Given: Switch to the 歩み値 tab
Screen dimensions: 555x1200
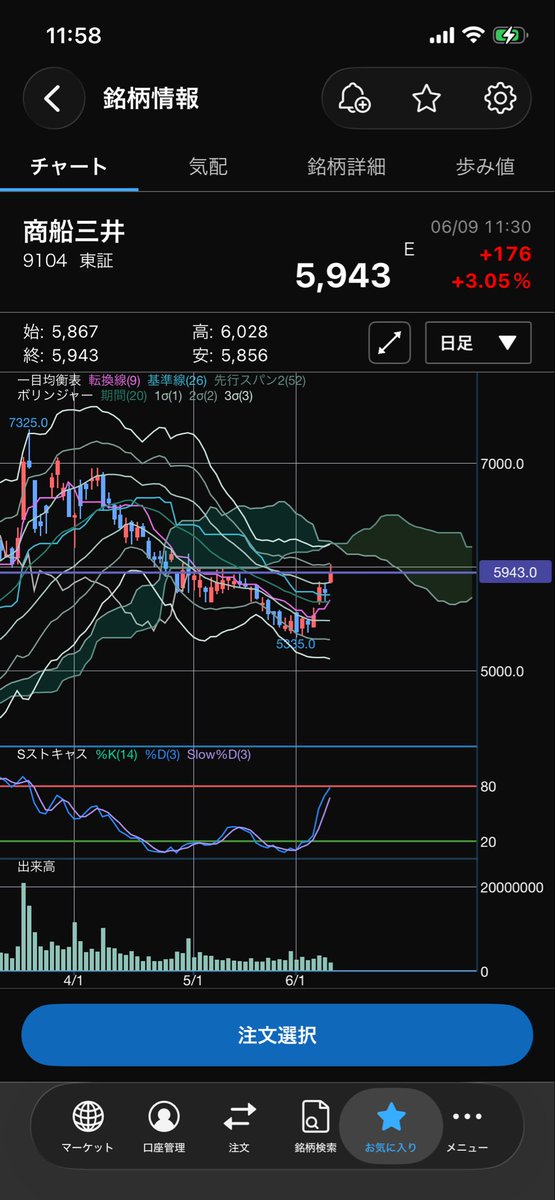Looking at the screenshot, I should (x=485, y=166).
